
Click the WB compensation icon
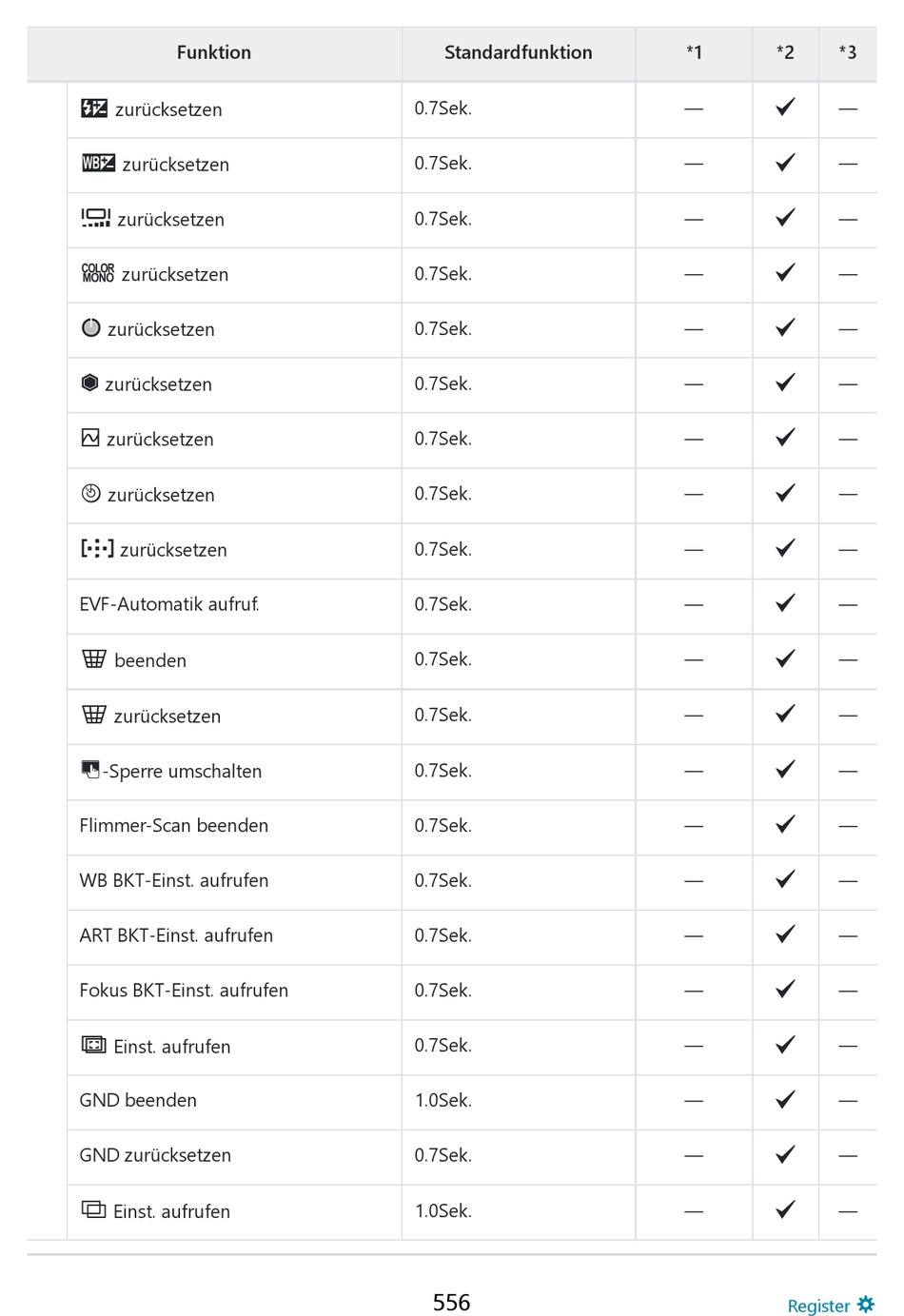(98, 164)
